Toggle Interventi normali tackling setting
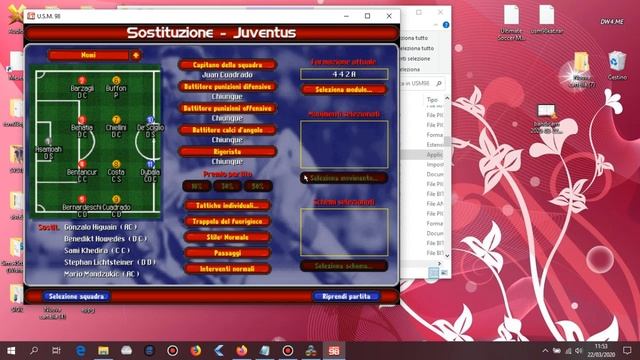 (x=227, y=269)
